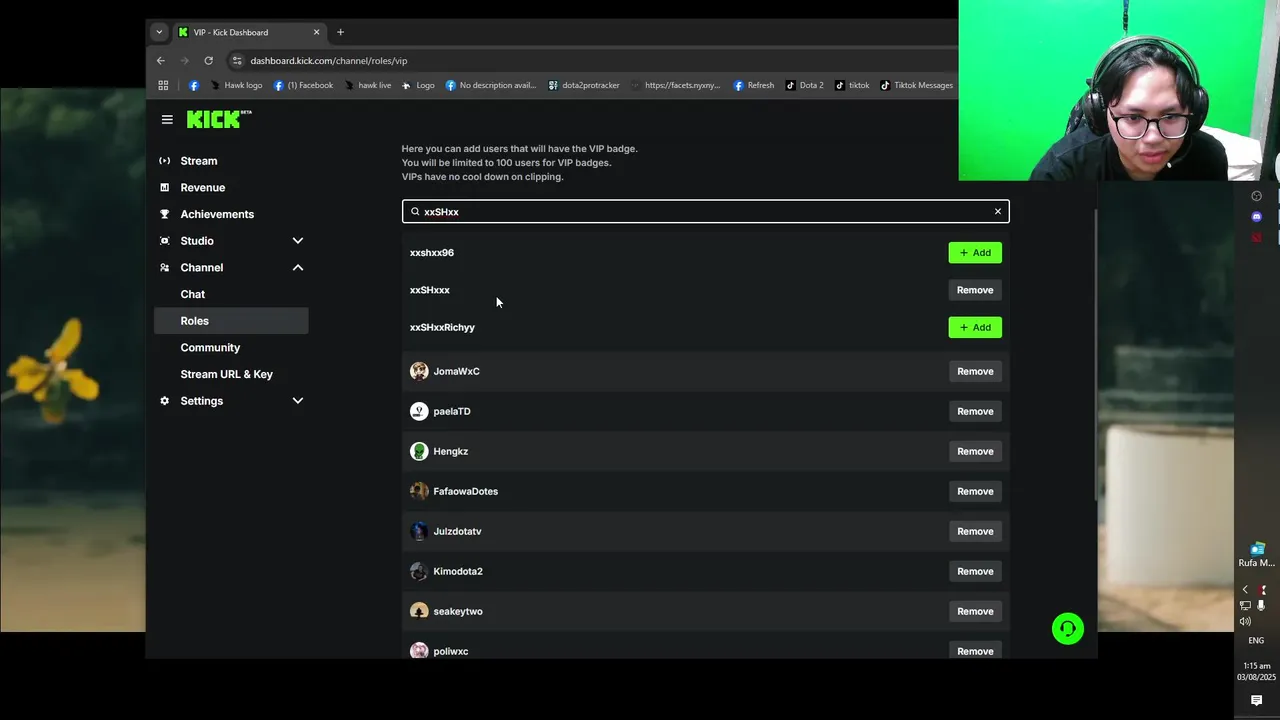Click the VIP user search field

705,211
